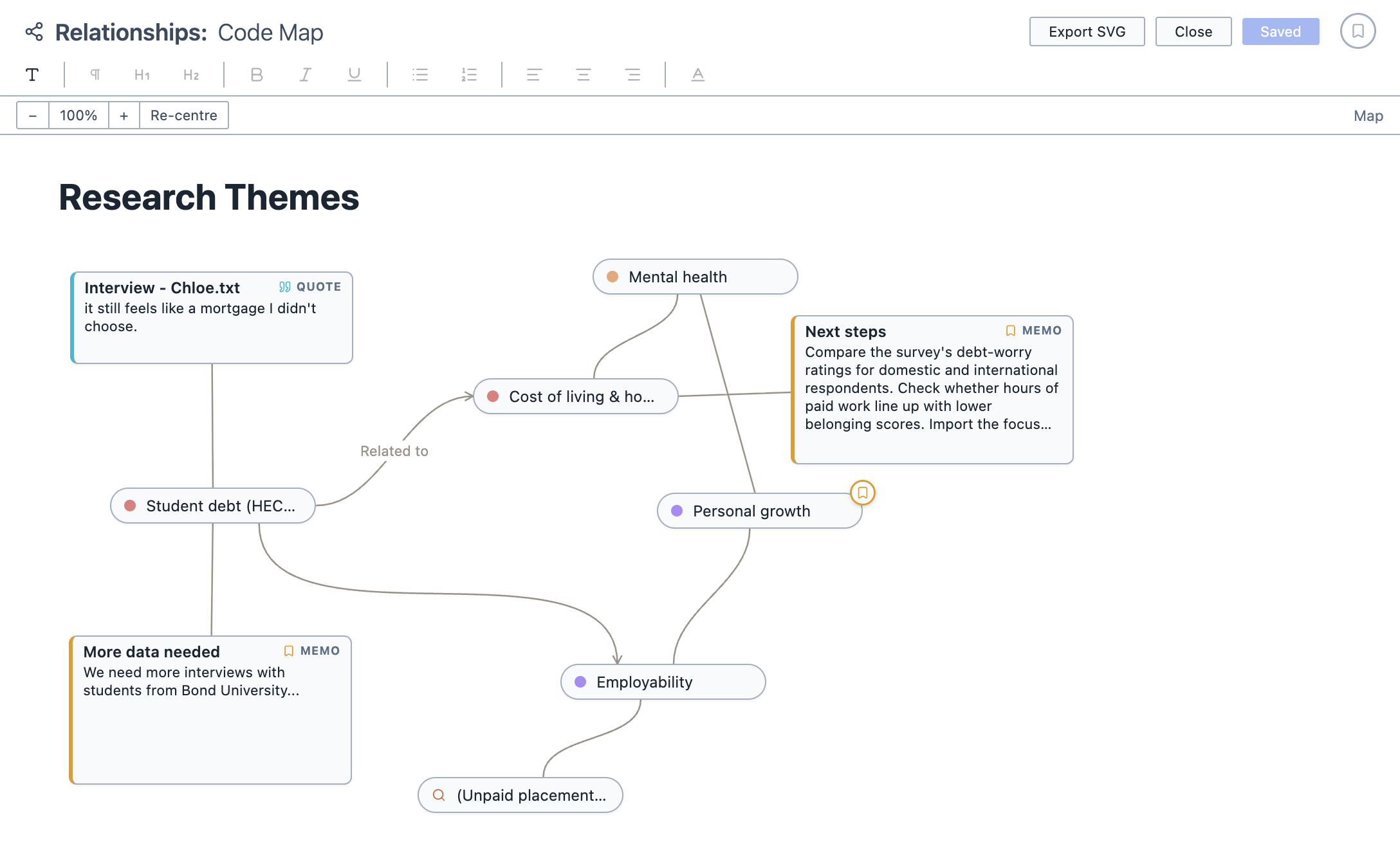Open the Interview - Chloe.txt quote card
Screen dimensions: 1400x849
click(212, 318)
